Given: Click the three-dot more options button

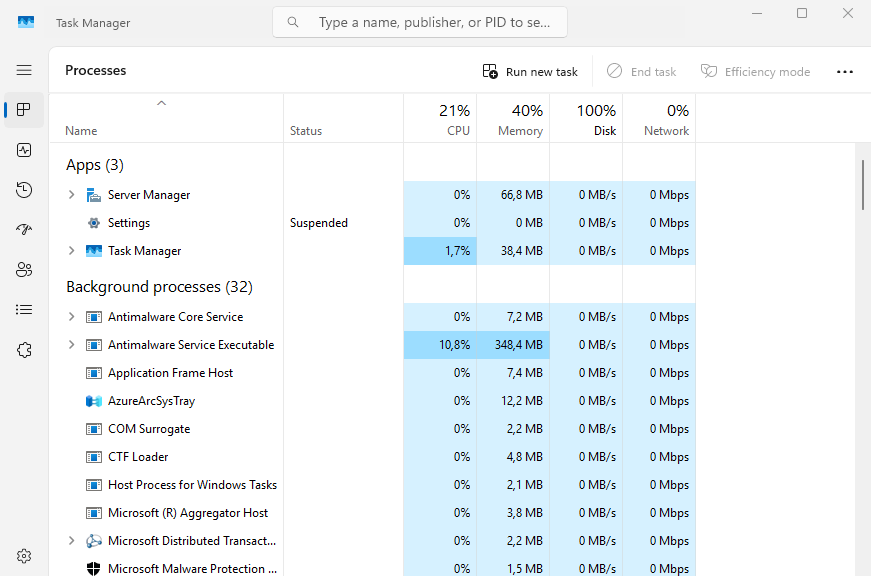Looking at the screenshot, I should (x=844, y=72).
